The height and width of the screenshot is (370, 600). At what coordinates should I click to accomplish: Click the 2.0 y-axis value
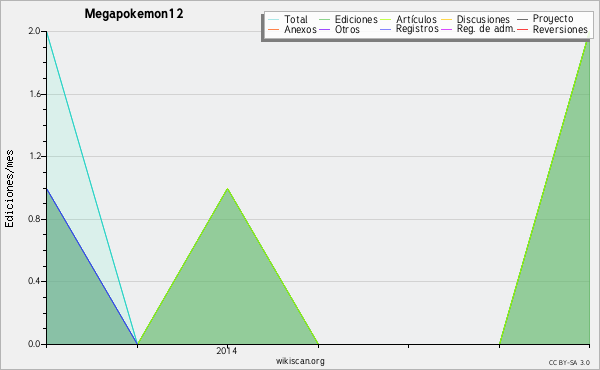(x=34, y=31)
